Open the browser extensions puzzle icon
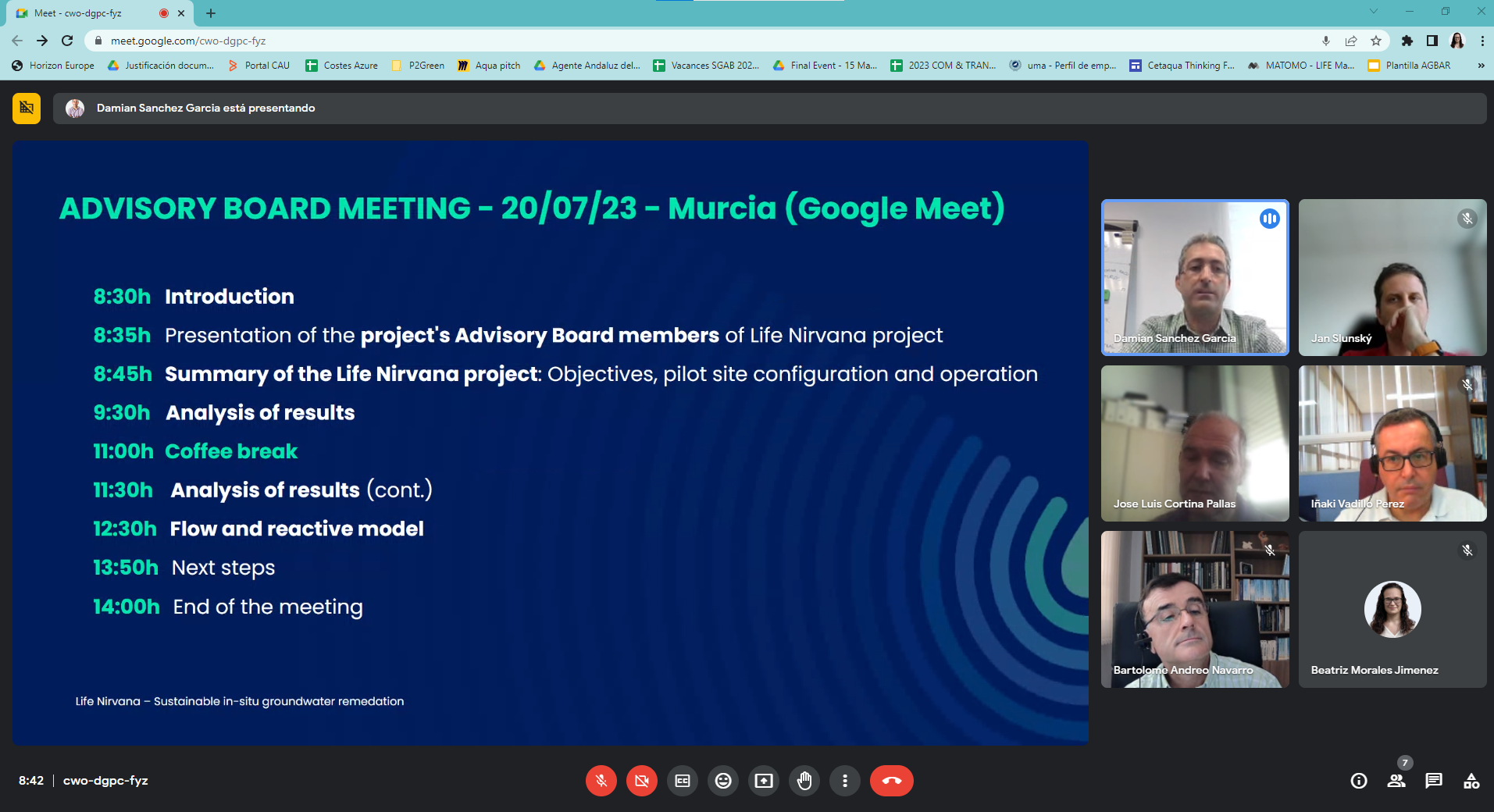Screen dimensions: 1494x812 click(x=1407, y=41)
